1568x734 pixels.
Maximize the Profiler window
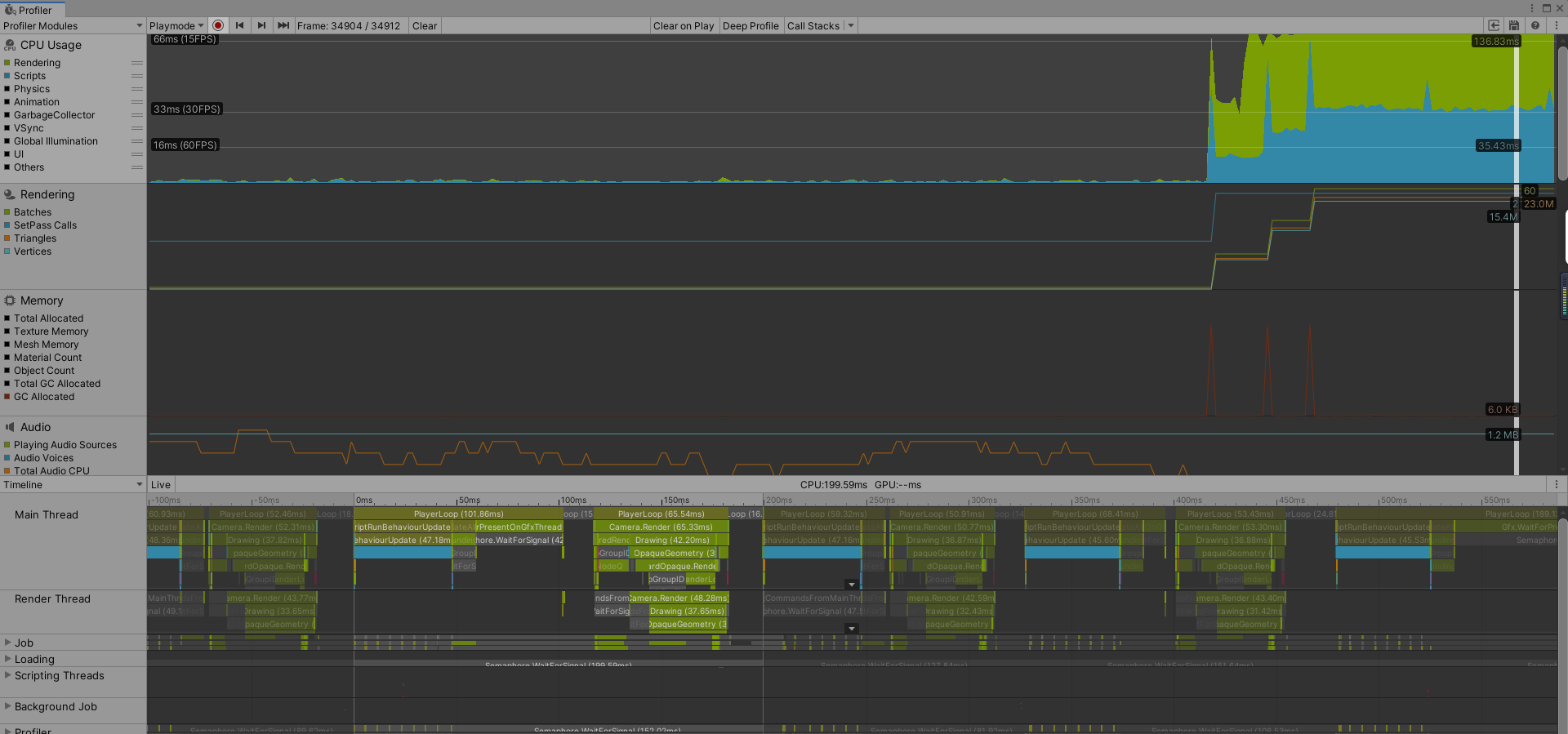click(1546, 8)
